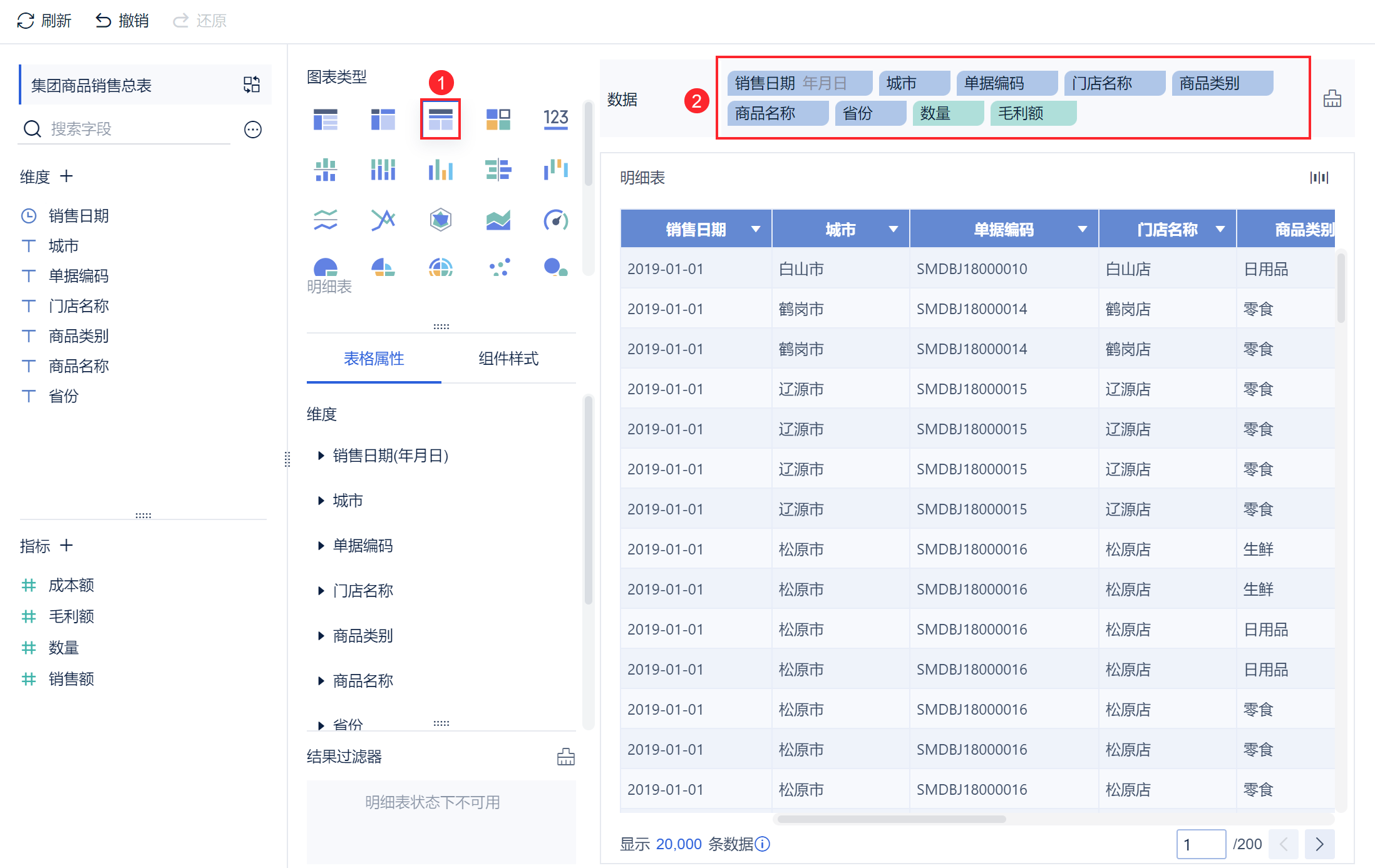
Task: Click the 20,000 row count link
Action: [x=679, y=844]
